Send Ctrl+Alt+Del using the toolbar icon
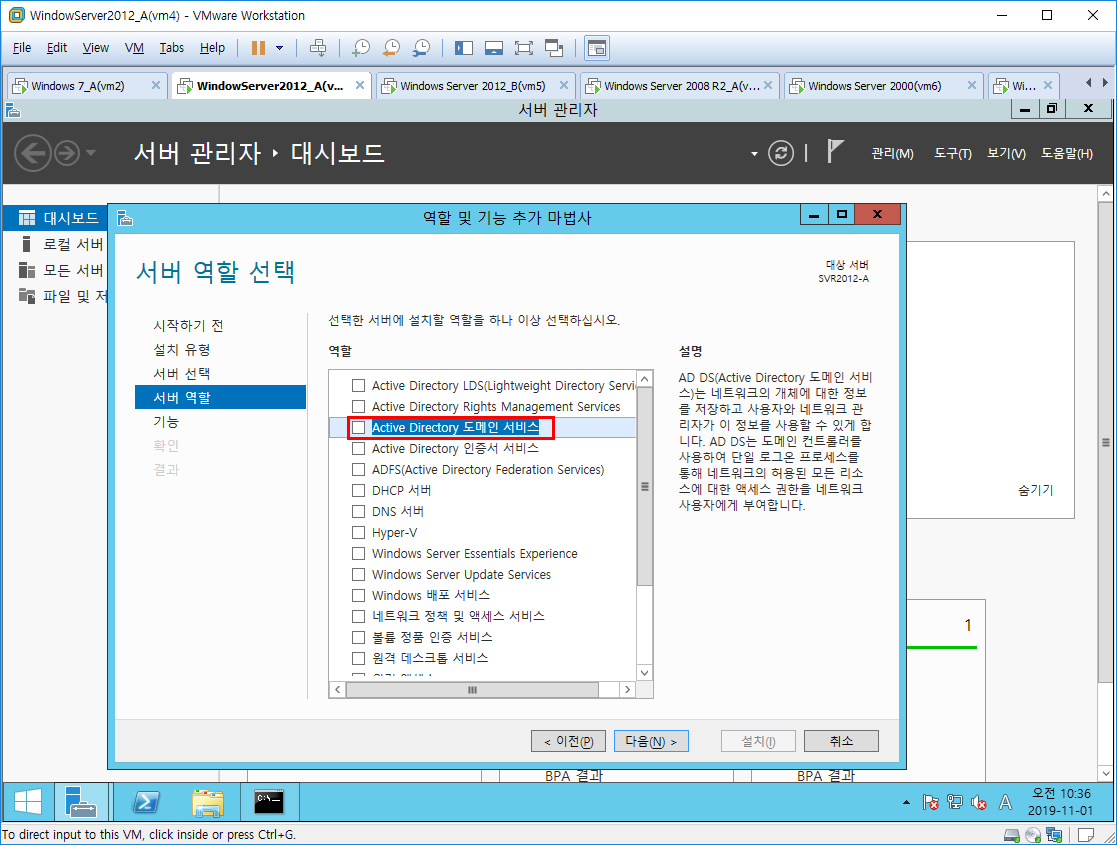The height and width of the screenshot is (845, 1117). pyautogui.click(x=318, y=48)
